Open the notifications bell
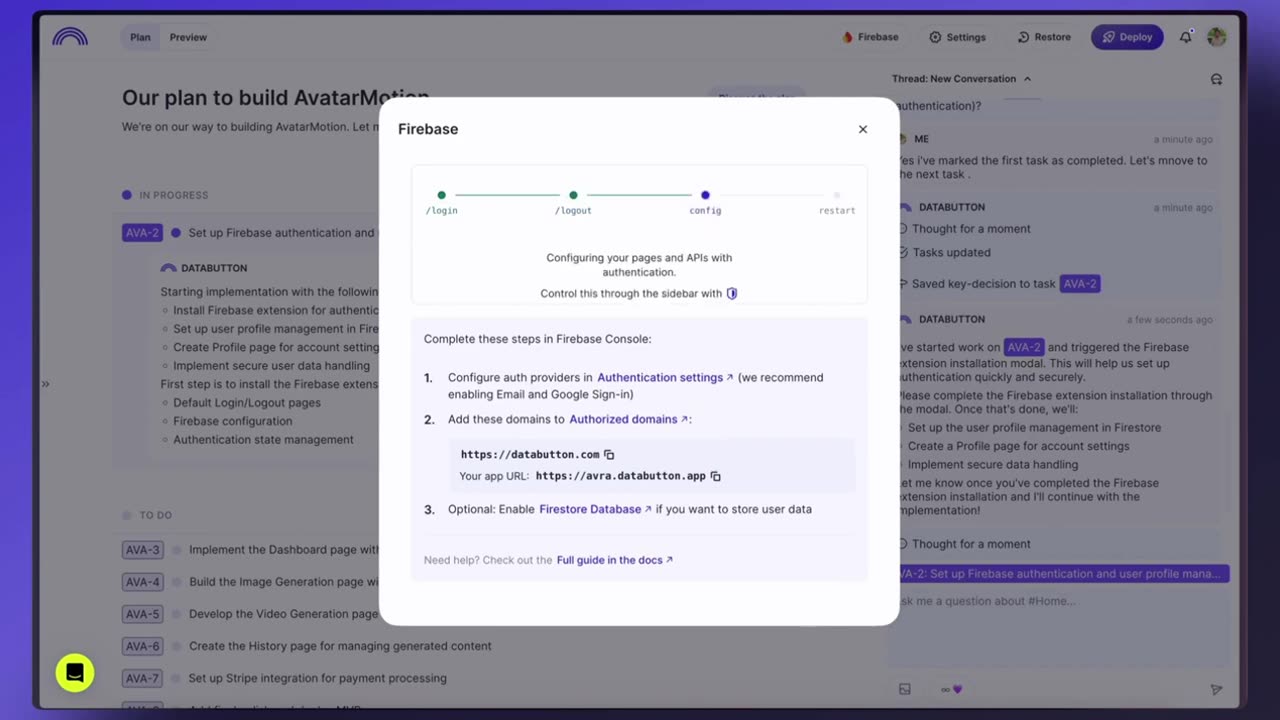 tap(1185, 37)
